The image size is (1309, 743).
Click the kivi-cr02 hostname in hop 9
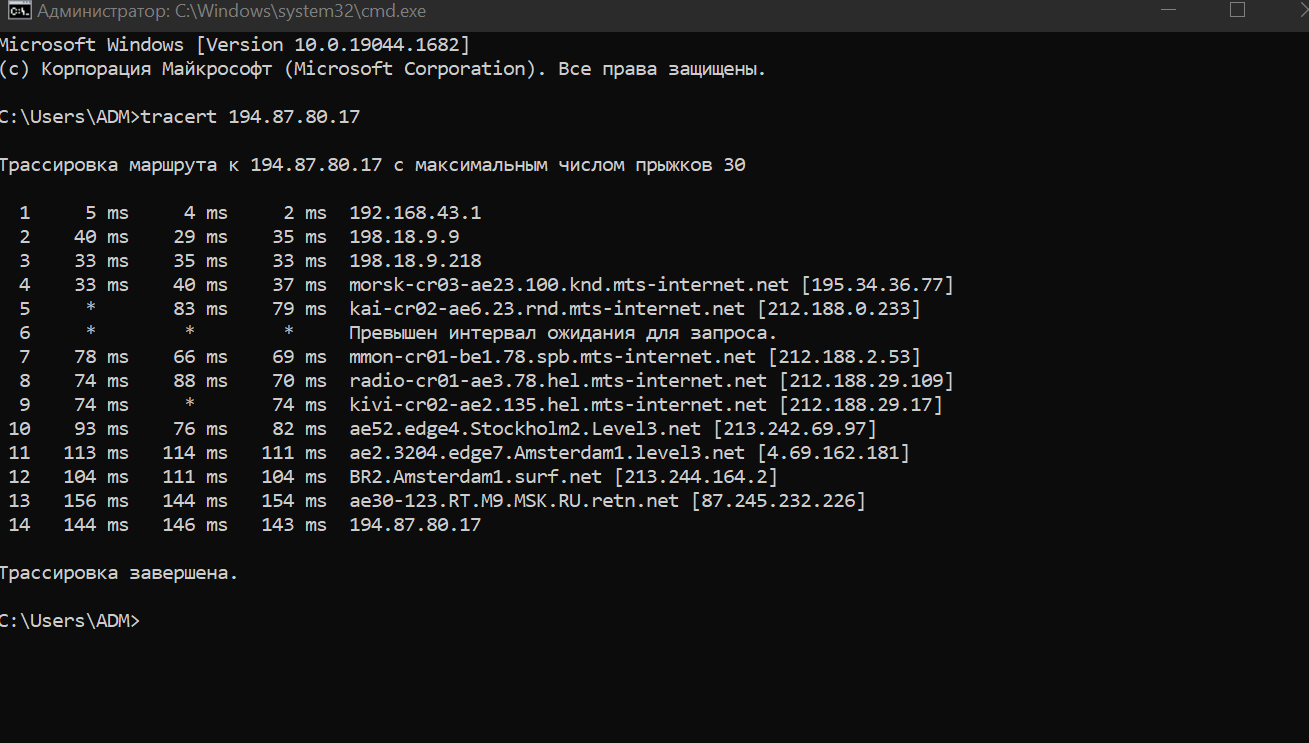557,405
